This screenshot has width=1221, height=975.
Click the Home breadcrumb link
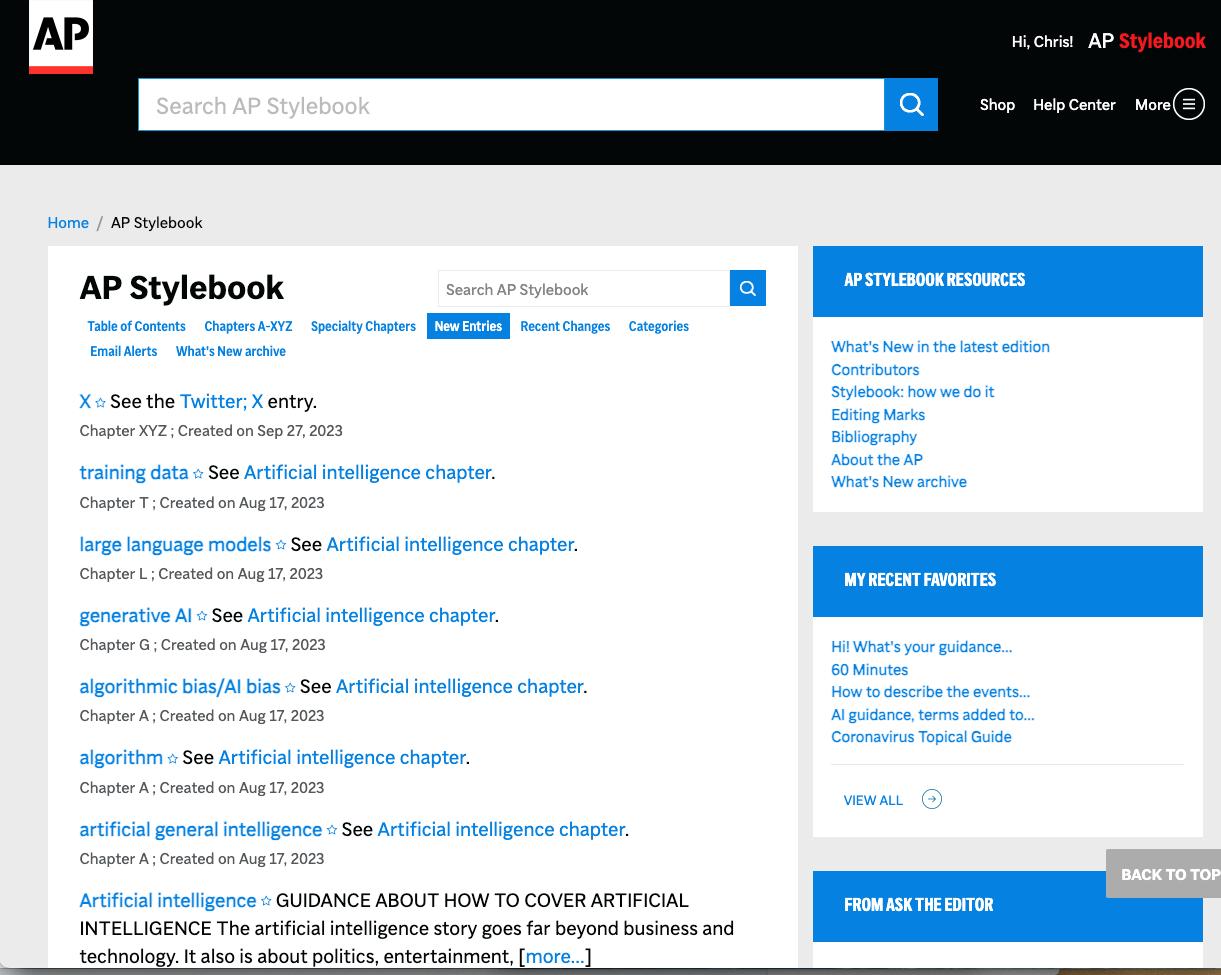(68, 222)
